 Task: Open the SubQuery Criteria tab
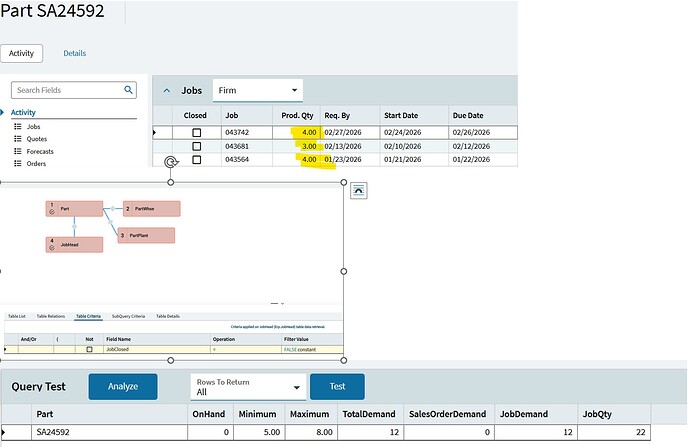click(128, 316)
